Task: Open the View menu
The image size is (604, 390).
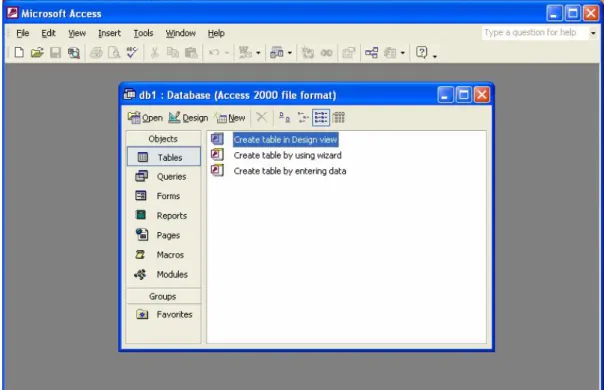Action: 77,33
